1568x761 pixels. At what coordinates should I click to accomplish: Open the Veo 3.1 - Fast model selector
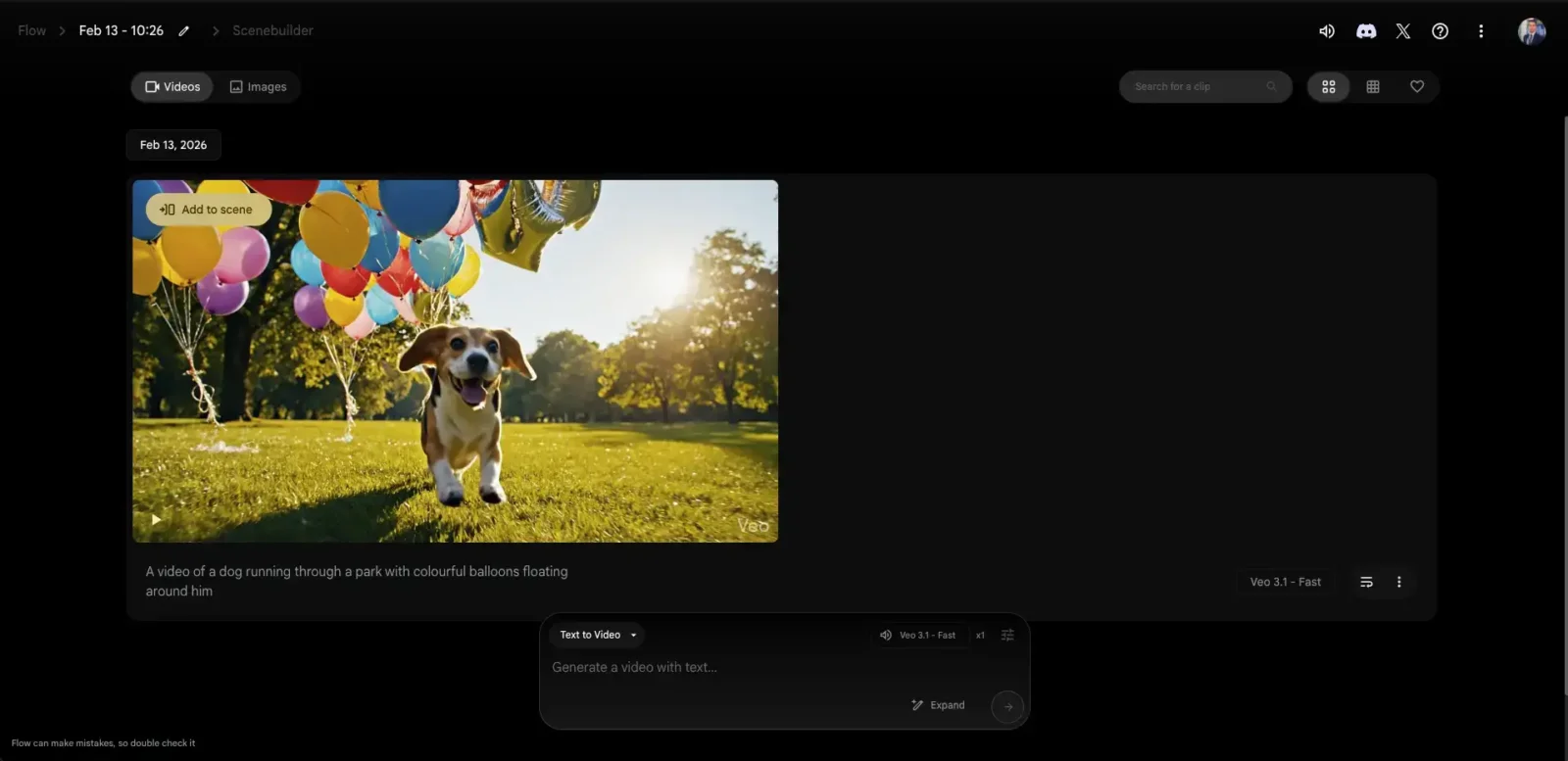[x=918, y=635]
